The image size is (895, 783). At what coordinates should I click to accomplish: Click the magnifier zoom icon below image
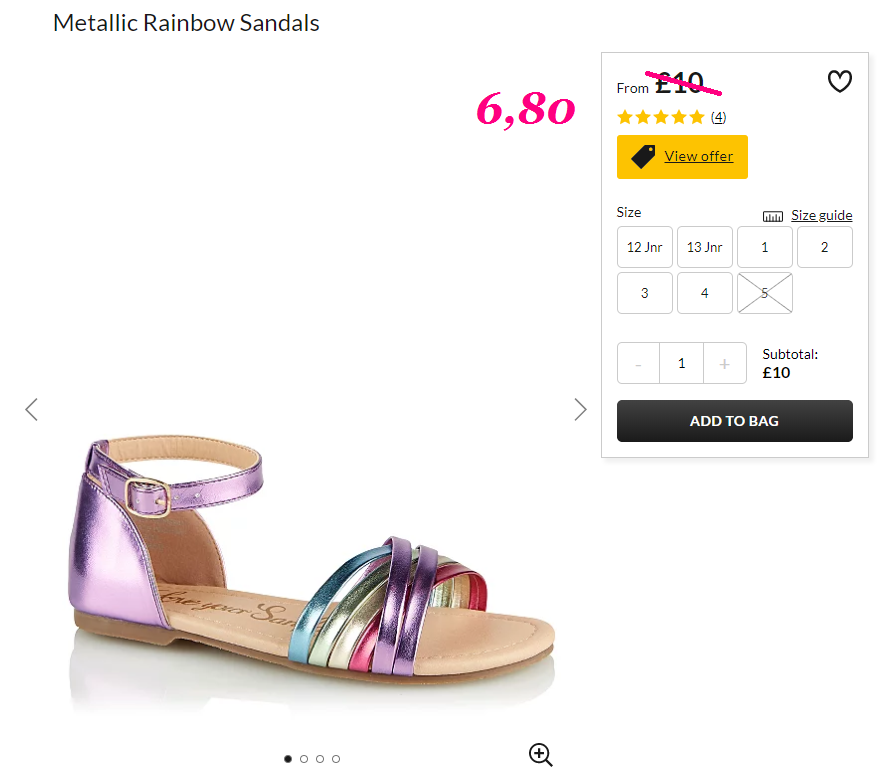coord(541,754)
